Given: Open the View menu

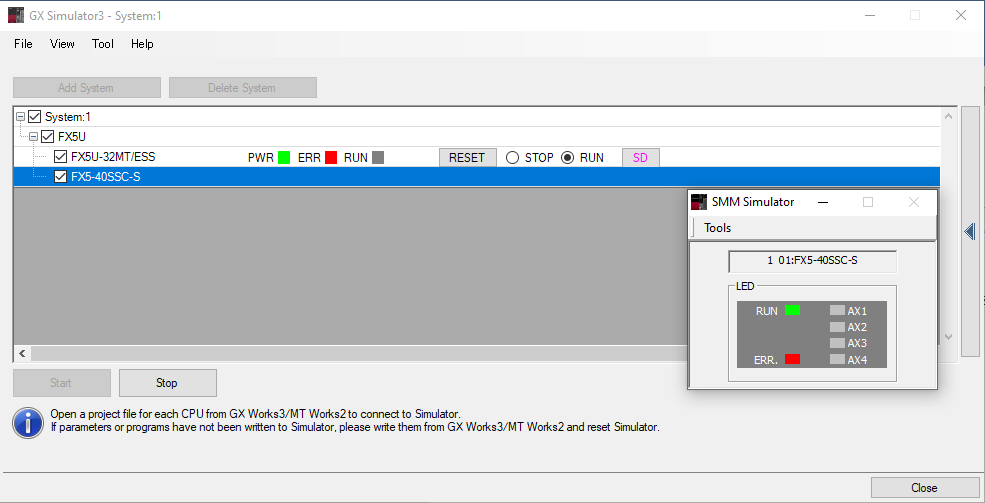Looking at the screenshot, I should point(62,44).
